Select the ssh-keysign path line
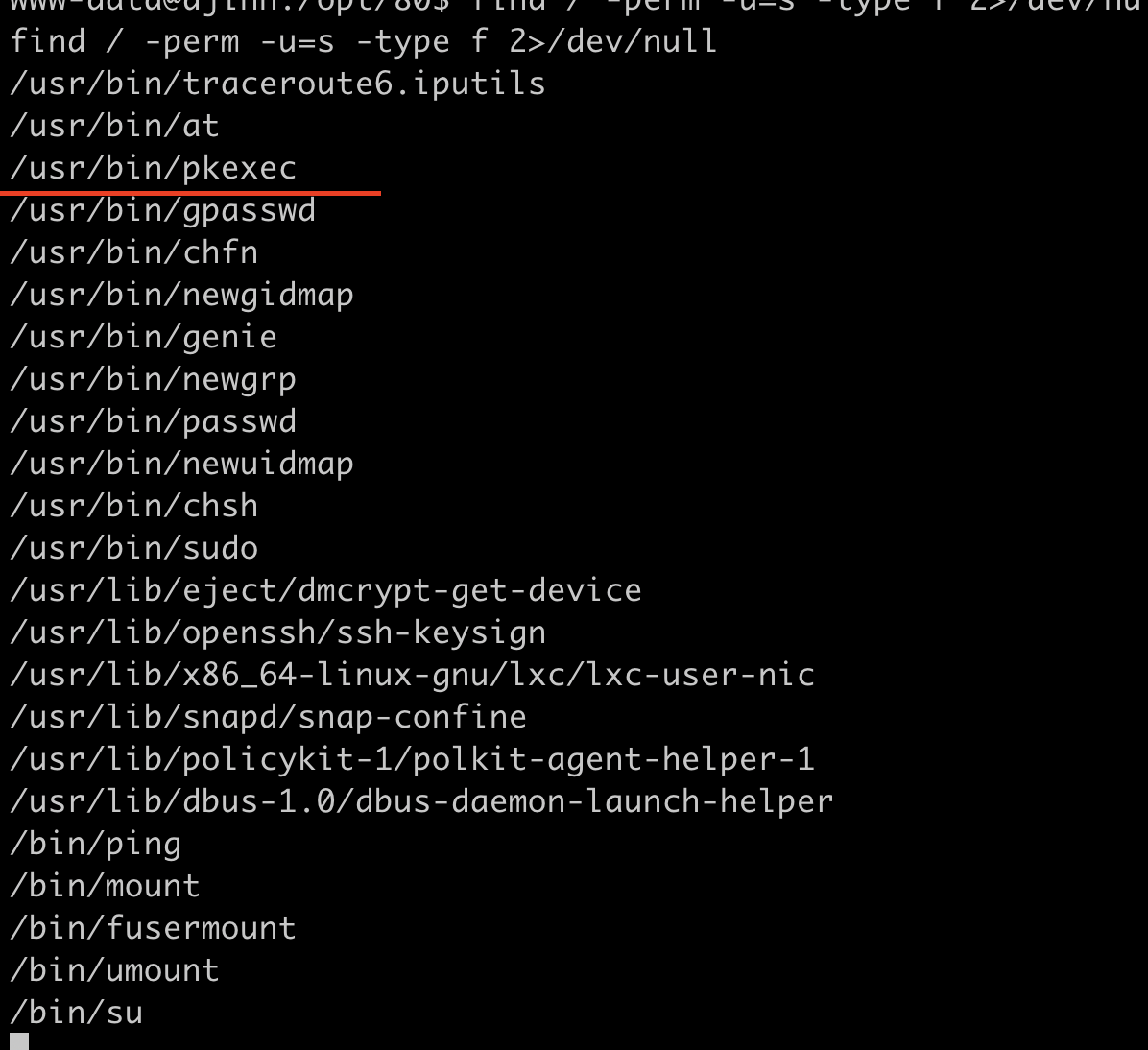The image size is (1148, 1050). pyautogui.click(x=277, y=632)
